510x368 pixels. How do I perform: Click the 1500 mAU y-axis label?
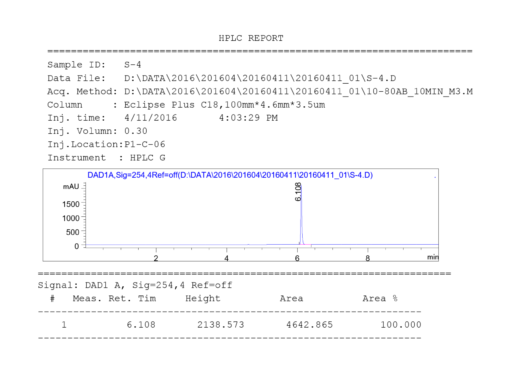pos(71,204)
